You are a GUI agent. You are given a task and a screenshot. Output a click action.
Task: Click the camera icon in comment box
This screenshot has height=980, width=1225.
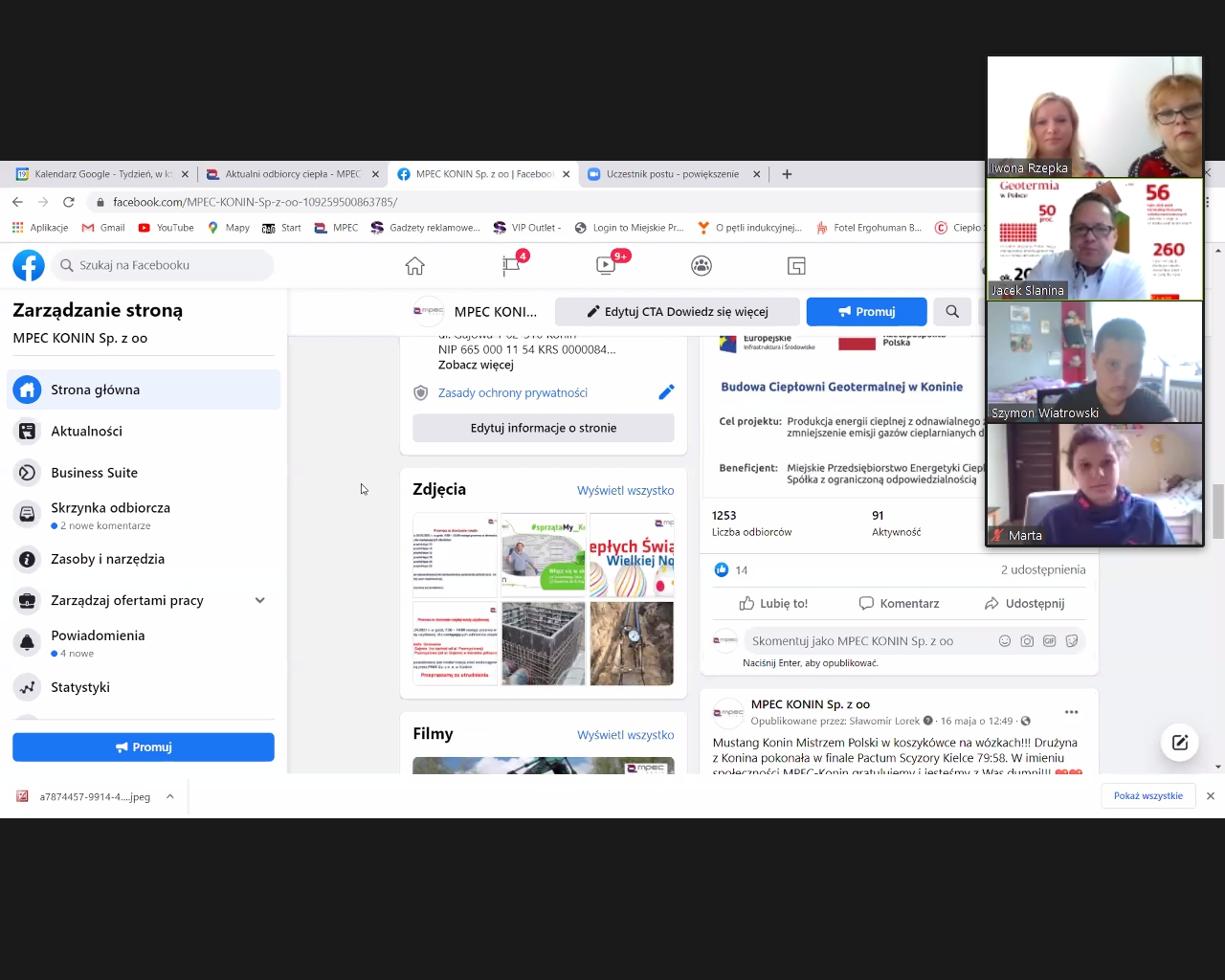1027,641
